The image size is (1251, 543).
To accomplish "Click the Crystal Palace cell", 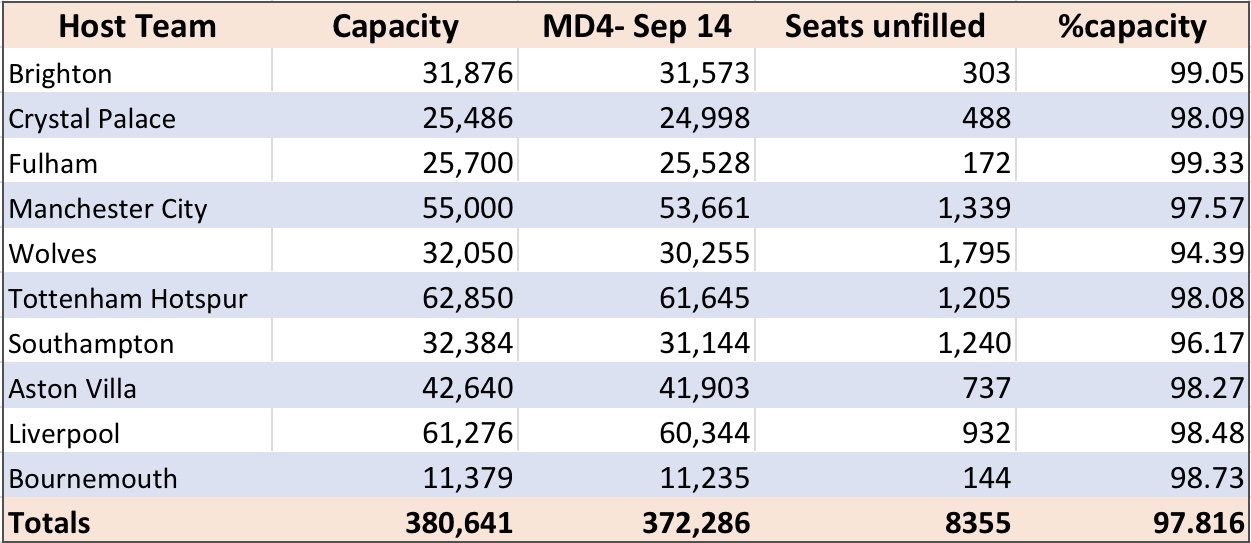I will point(137,118).
